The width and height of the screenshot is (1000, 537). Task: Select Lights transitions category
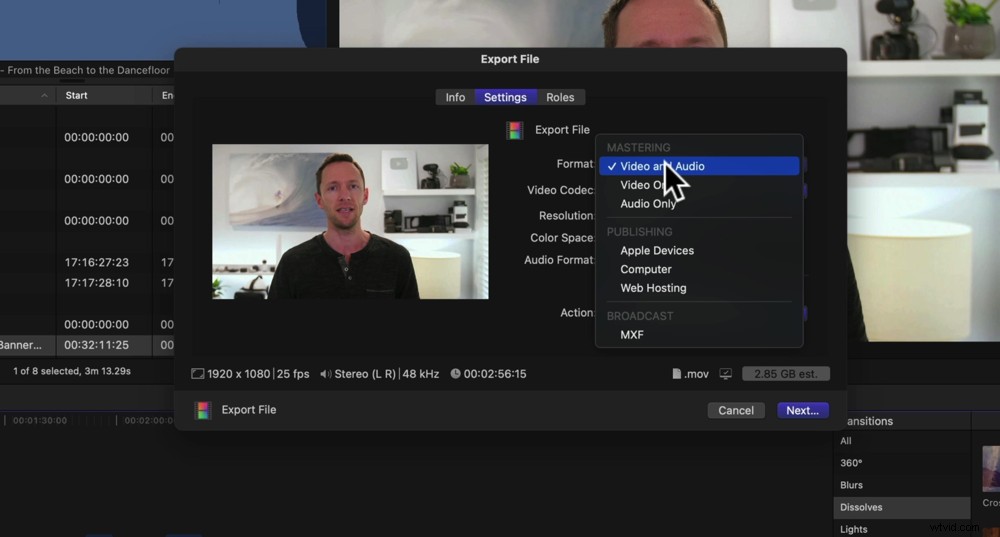[853, 529]
